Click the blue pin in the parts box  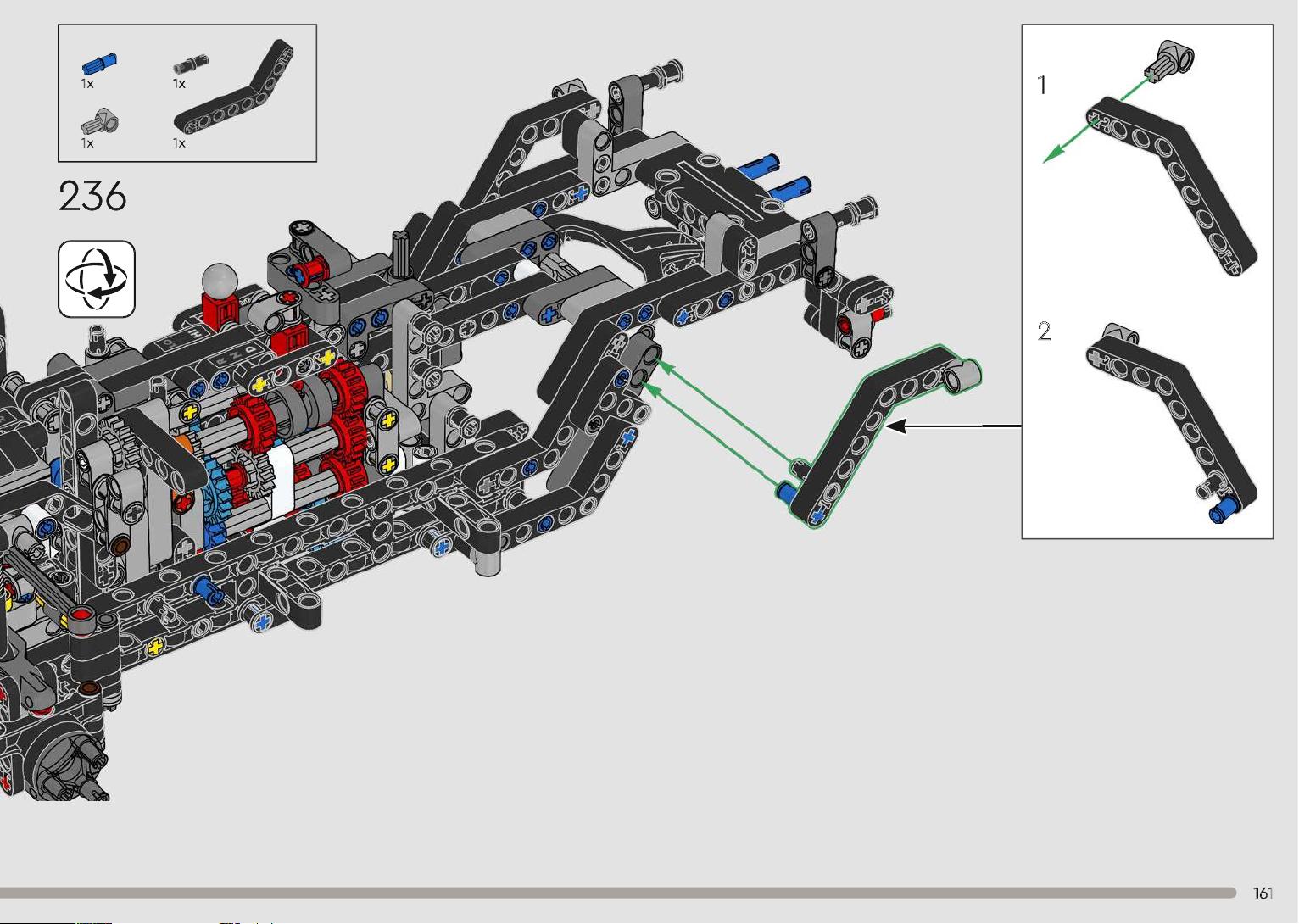pos(99,64)
